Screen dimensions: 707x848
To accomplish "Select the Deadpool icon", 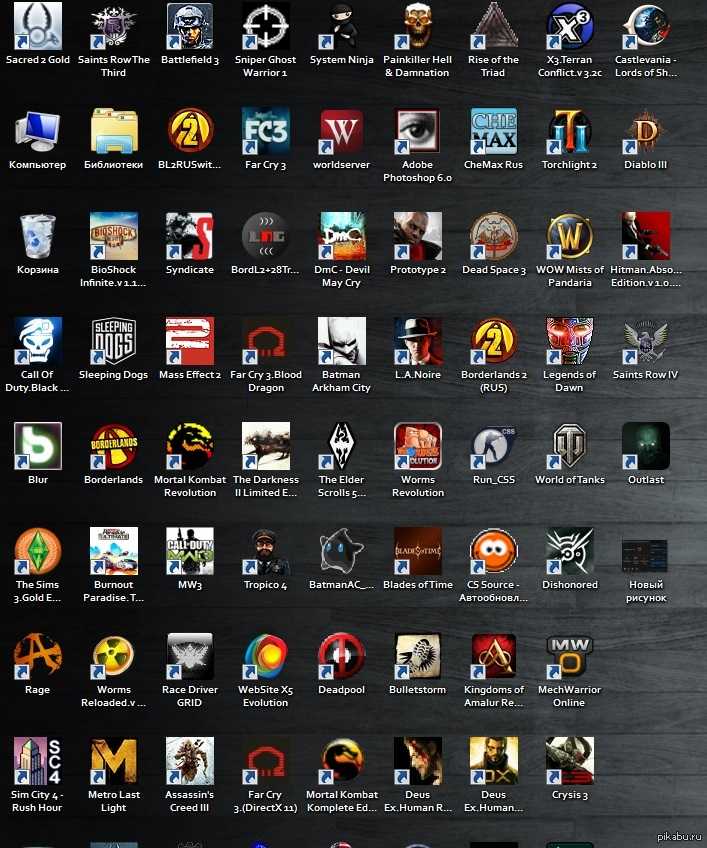I will [x=342, y=655].
